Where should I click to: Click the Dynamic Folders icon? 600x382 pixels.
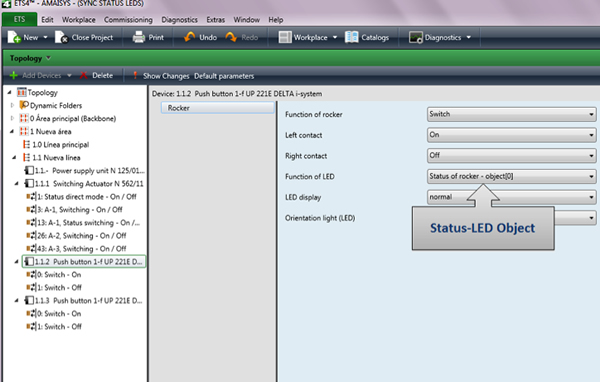pyautogui.click(x=24, y=105)
